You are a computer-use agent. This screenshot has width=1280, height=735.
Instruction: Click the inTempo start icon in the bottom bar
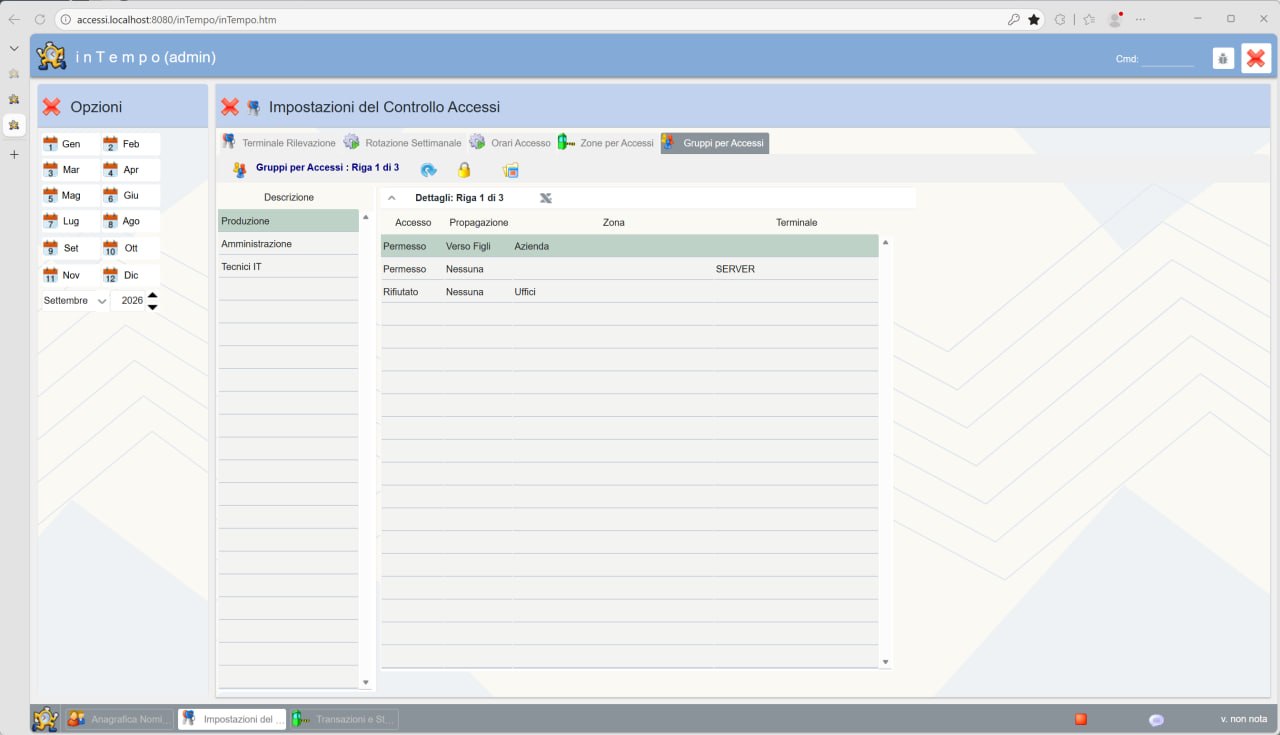click(x=45, y=719)
